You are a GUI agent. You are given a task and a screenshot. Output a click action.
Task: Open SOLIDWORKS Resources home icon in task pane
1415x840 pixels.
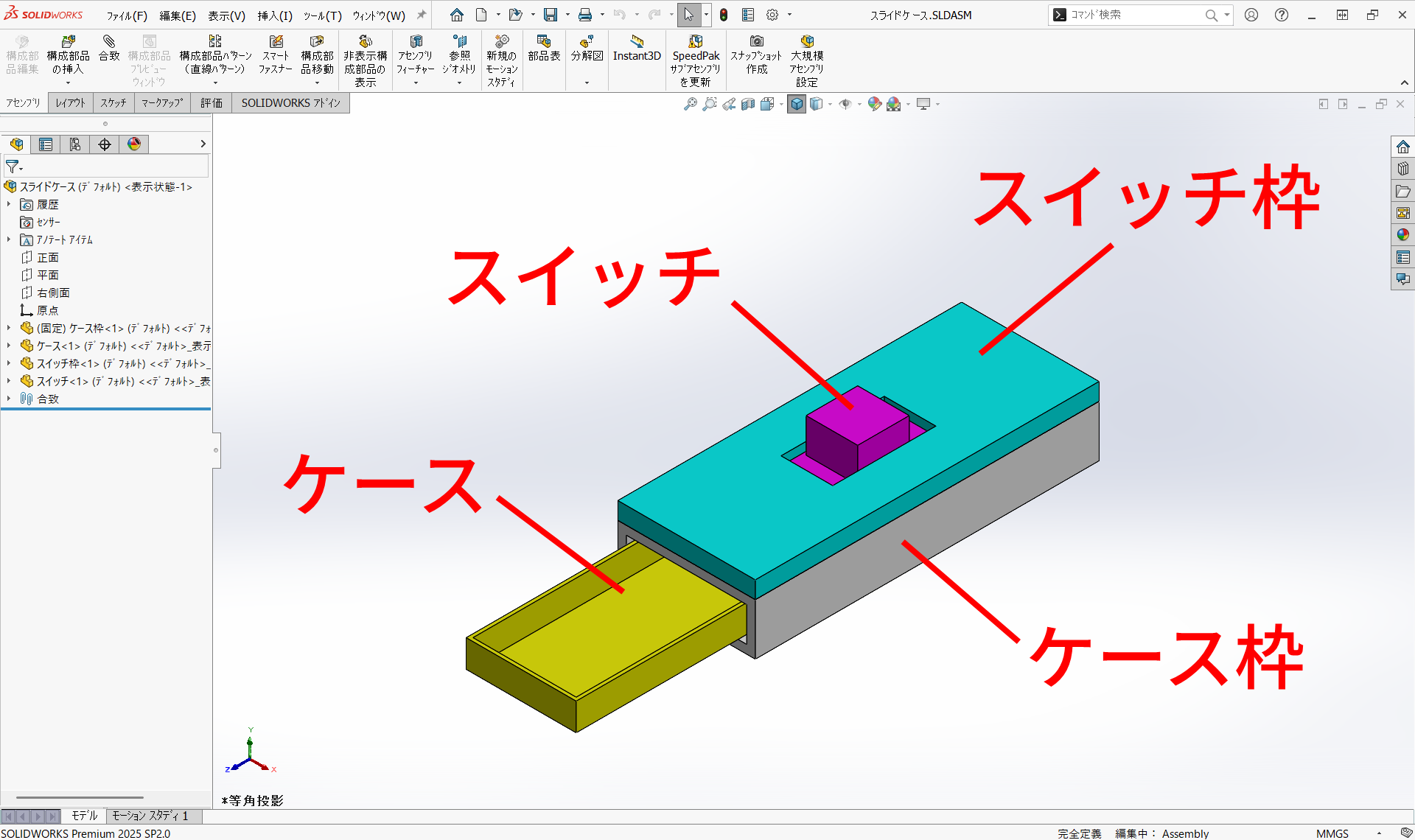pyautogui.click(x=1403, y=147)
